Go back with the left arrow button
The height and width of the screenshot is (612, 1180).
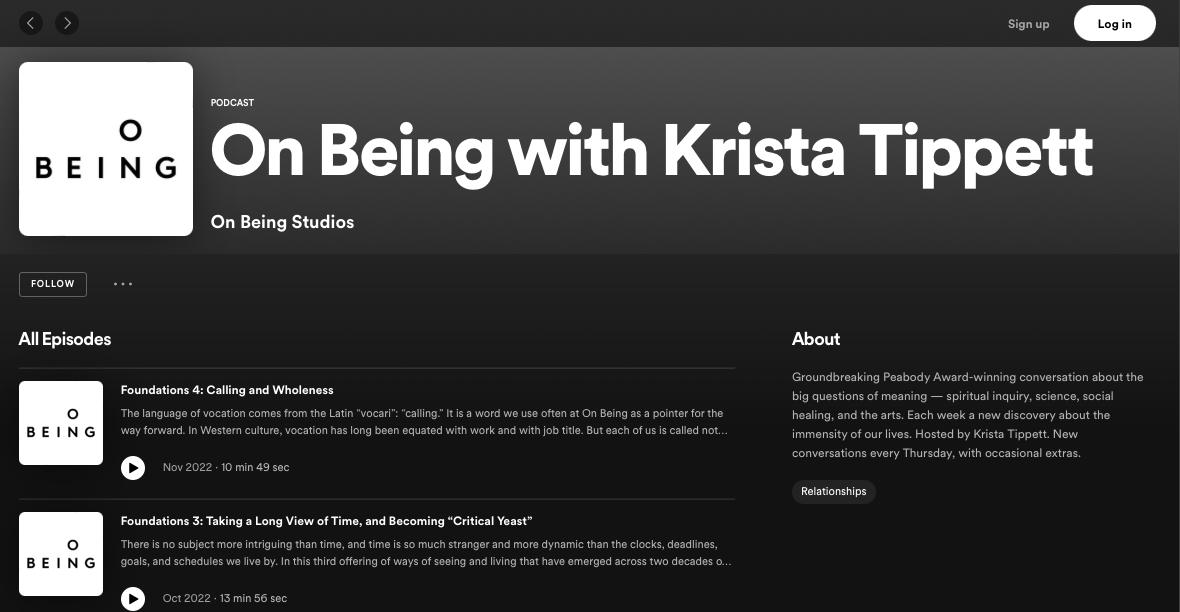pyautogui.click(x=31, y=23)
